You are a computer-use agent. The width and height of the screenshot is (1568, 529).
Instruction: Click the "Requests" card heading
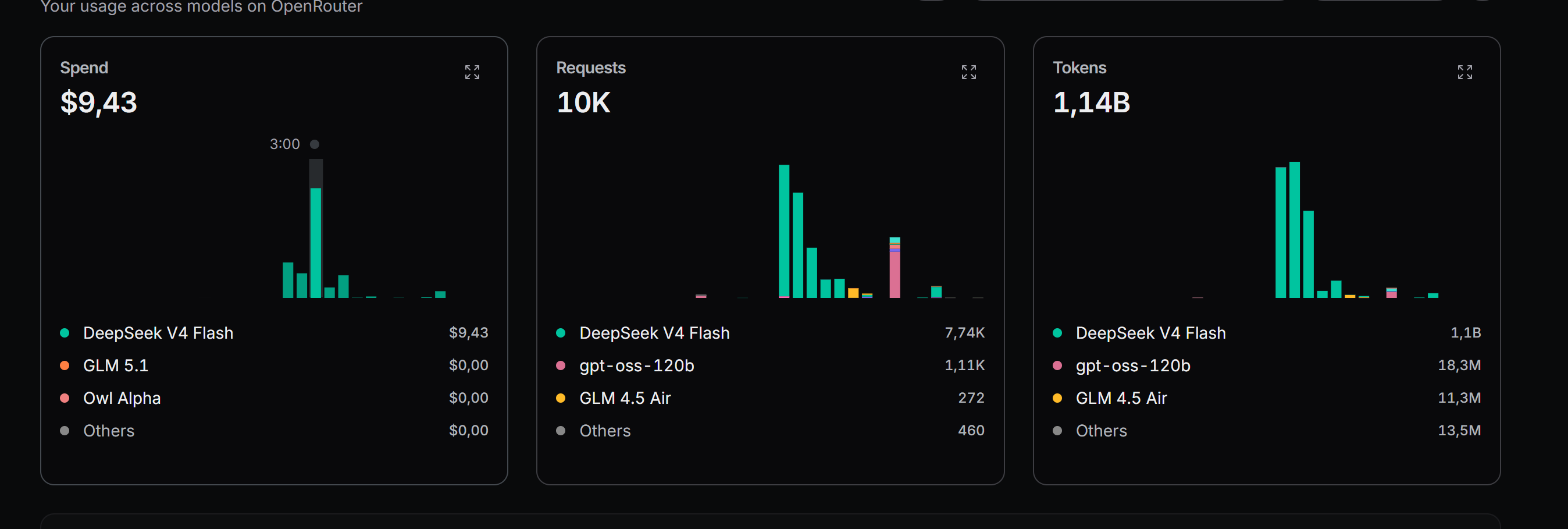click(x=591, y=68)
